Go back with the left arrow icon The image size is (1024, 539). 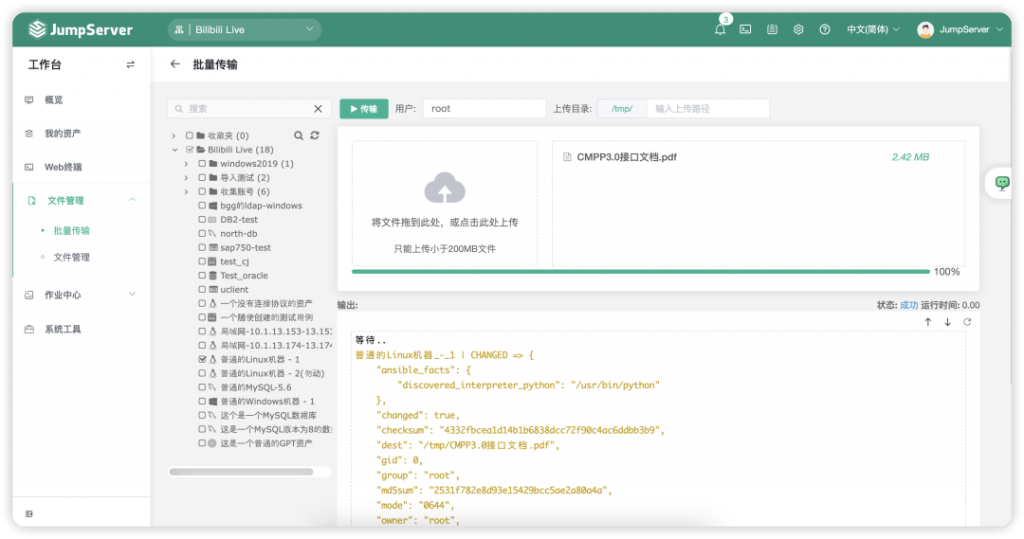click(x=174, y=64)
